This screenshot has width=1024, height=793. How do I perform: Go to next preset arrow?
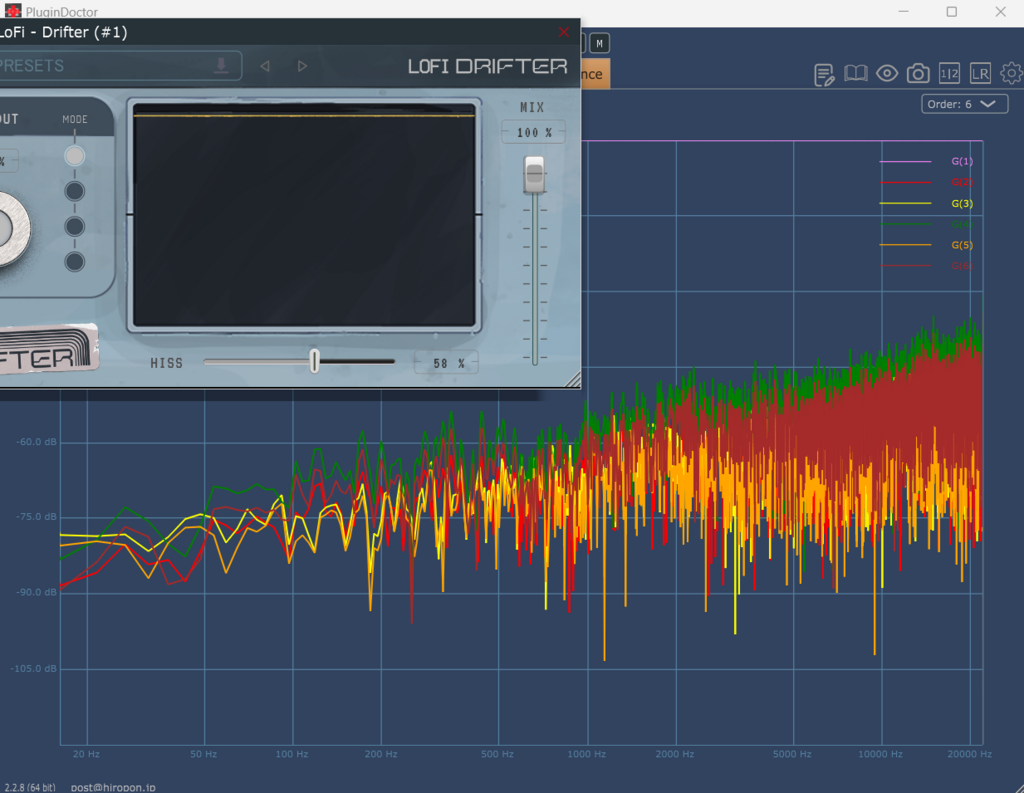click(x=302, y=66)
